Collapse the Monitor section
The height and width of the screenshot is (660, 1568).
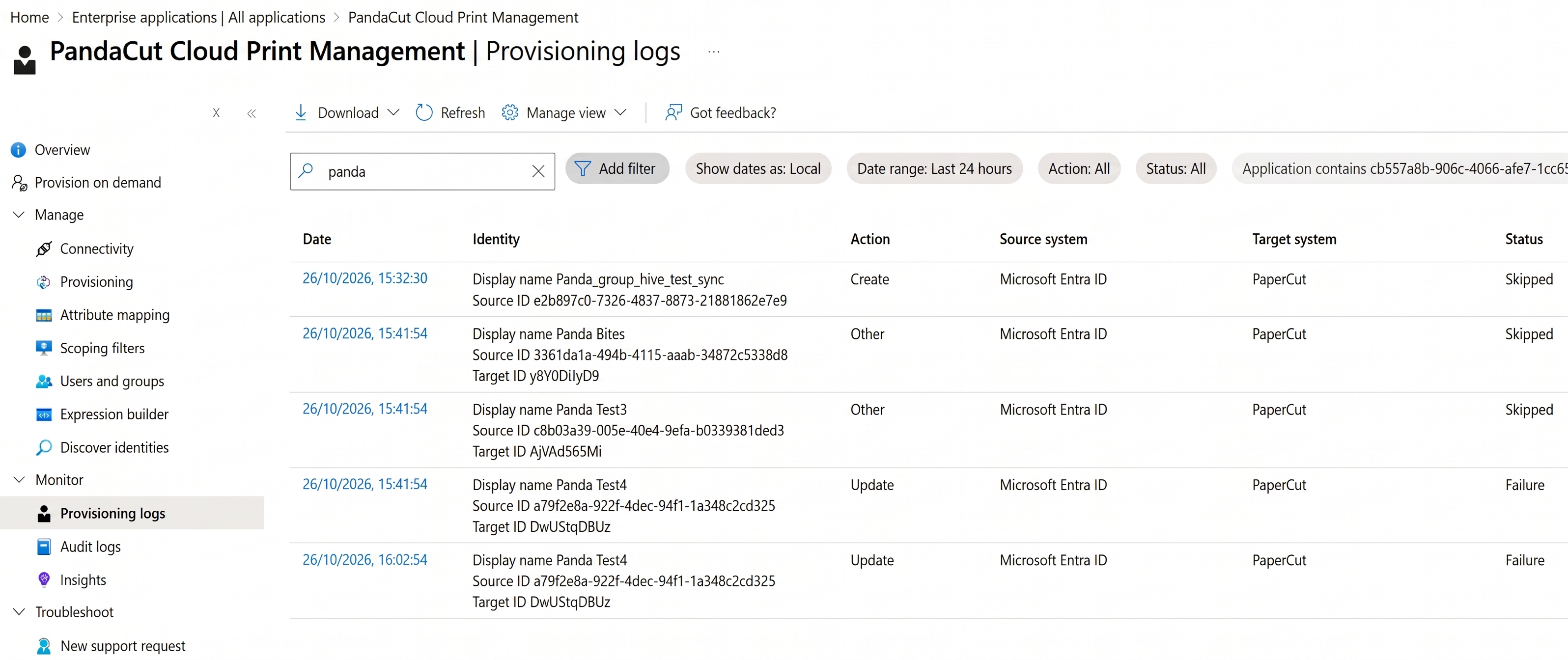tap(19, 480)
